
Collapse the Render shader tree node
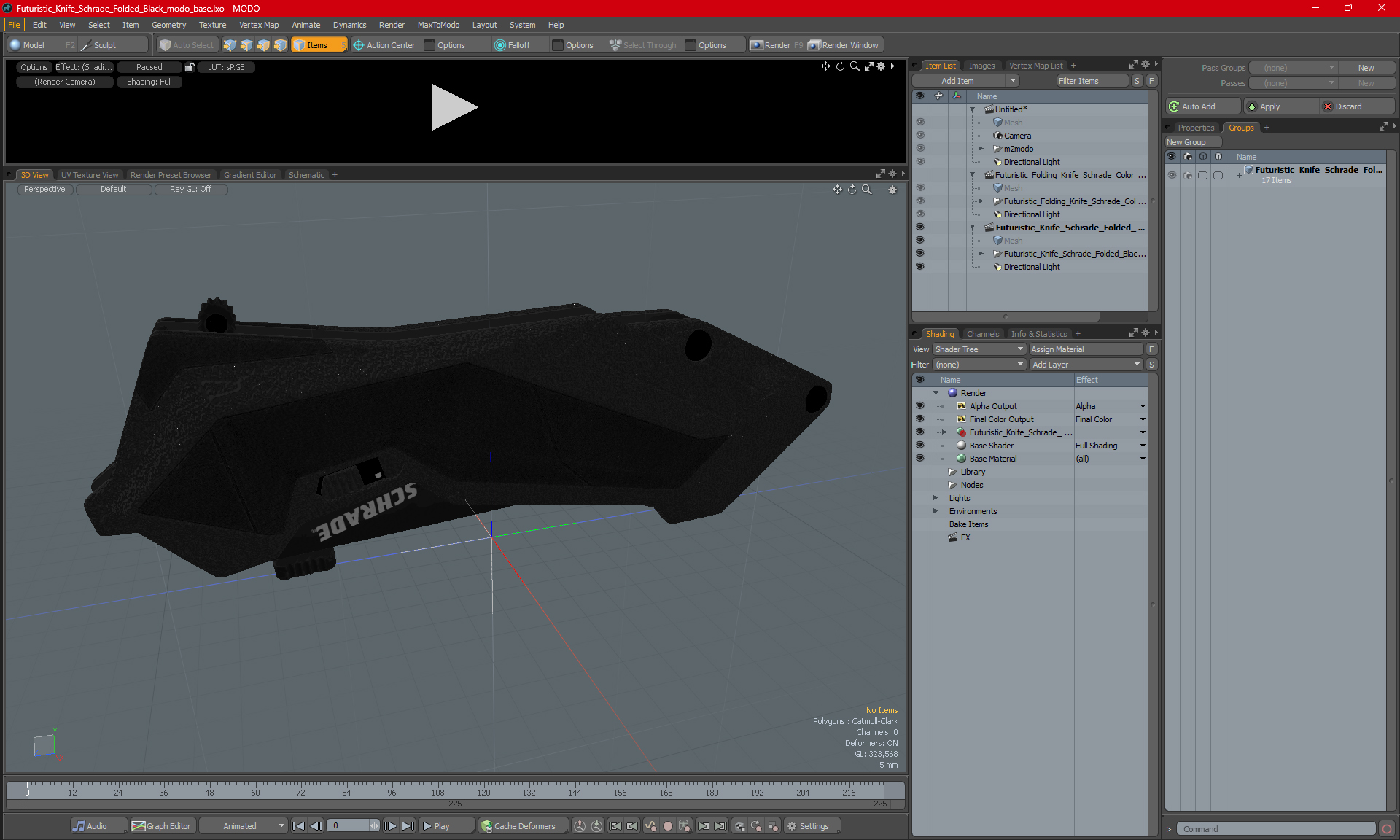936,393
